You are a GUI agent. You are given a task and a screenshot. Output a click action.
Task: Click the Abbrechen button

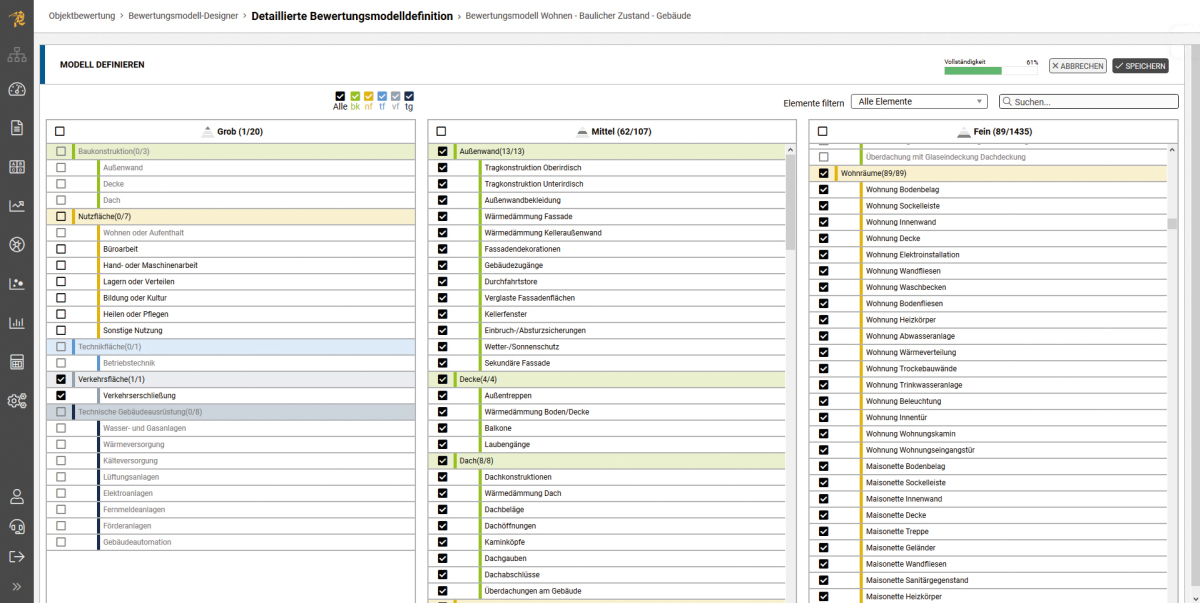1077,66
